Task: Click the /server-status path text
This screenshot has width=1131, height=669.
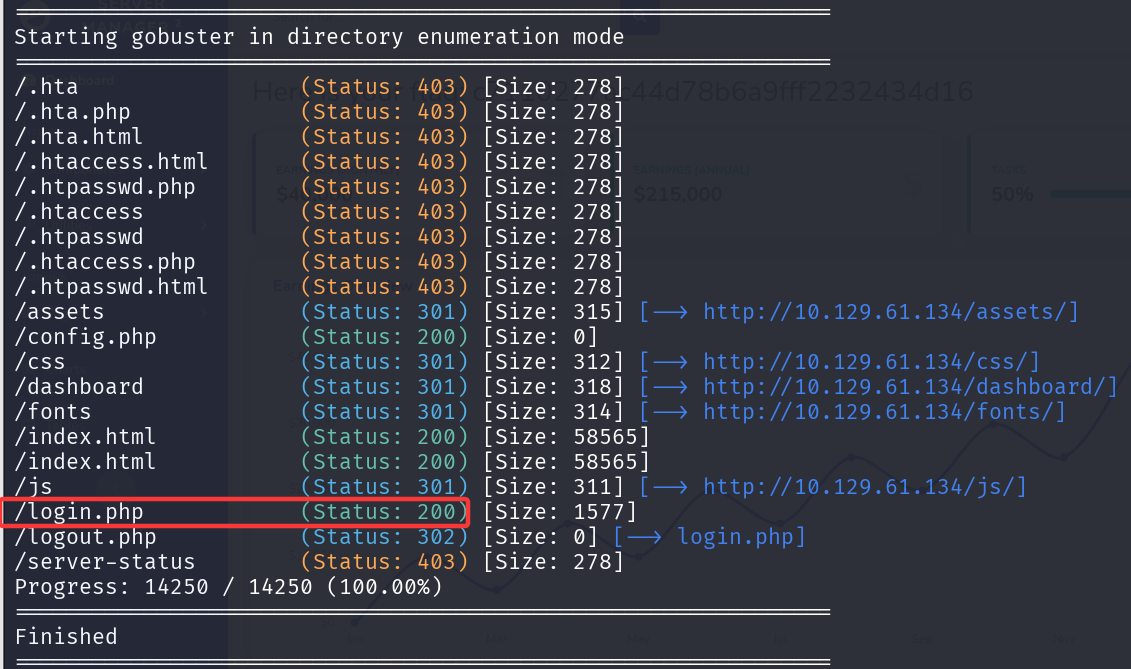Action: pos(105,562)
